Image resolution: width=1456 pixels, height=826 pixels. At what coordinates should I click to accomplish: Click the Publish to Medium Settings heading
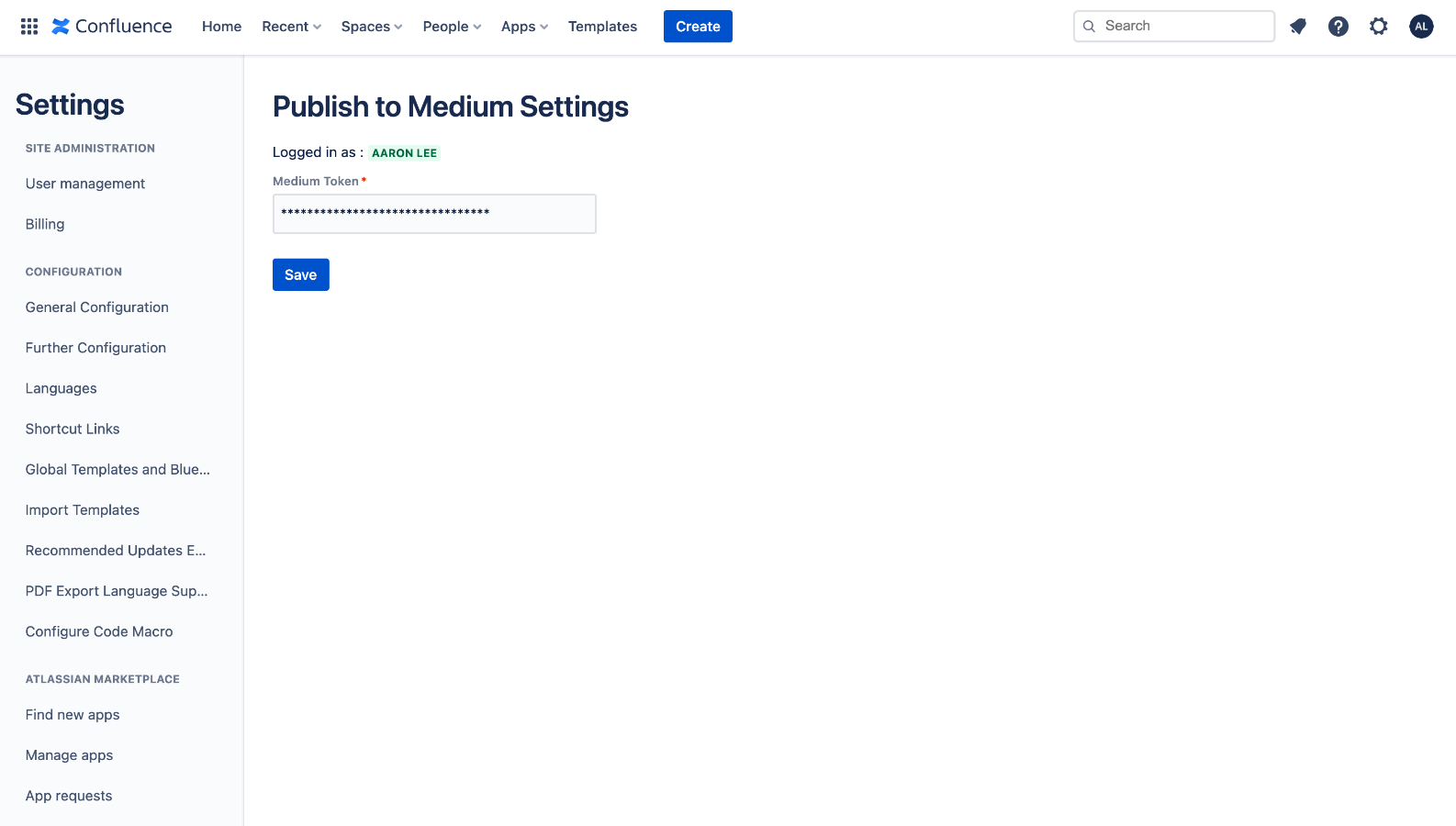451,107
